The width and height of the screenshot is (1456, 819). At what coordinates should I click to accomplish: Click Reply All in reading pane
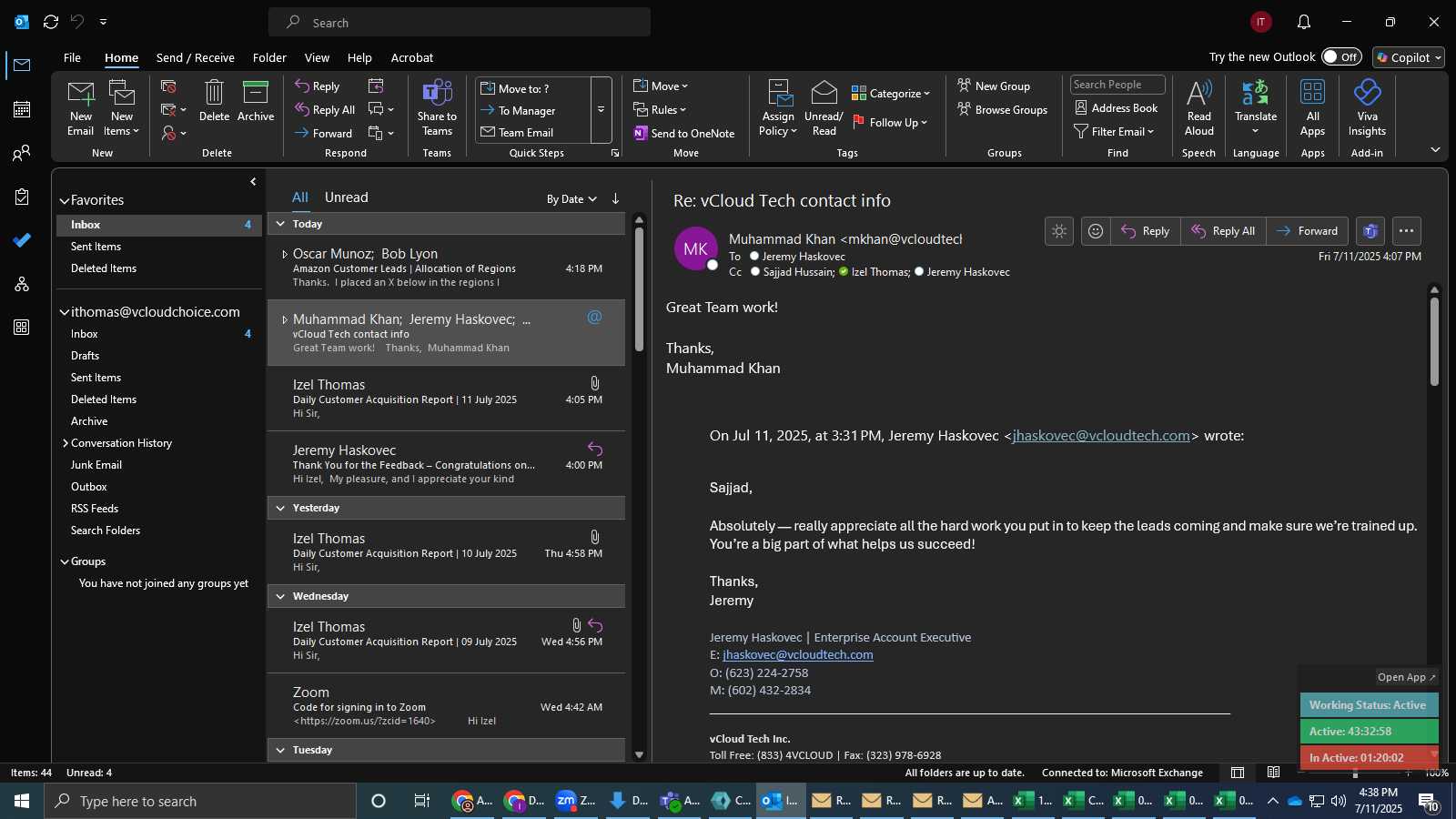[x=1223, y=231]
